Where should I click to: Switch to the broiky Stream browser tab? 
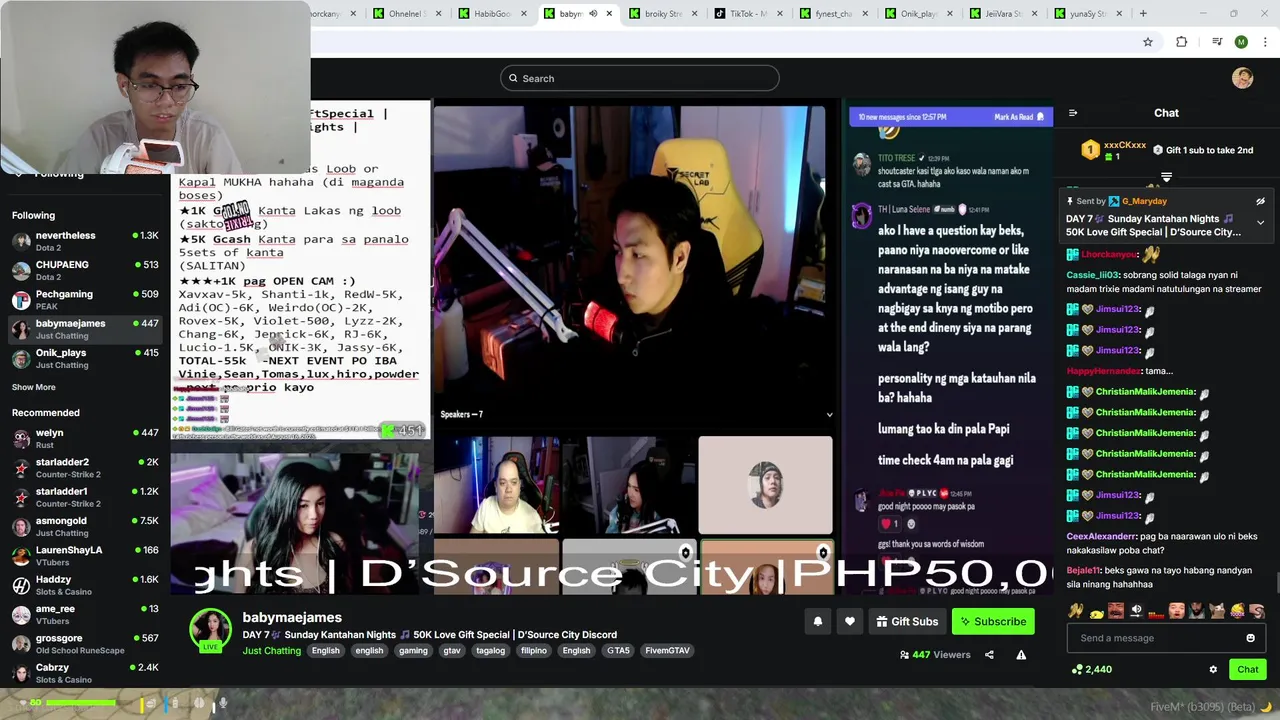tap(662, 14)
